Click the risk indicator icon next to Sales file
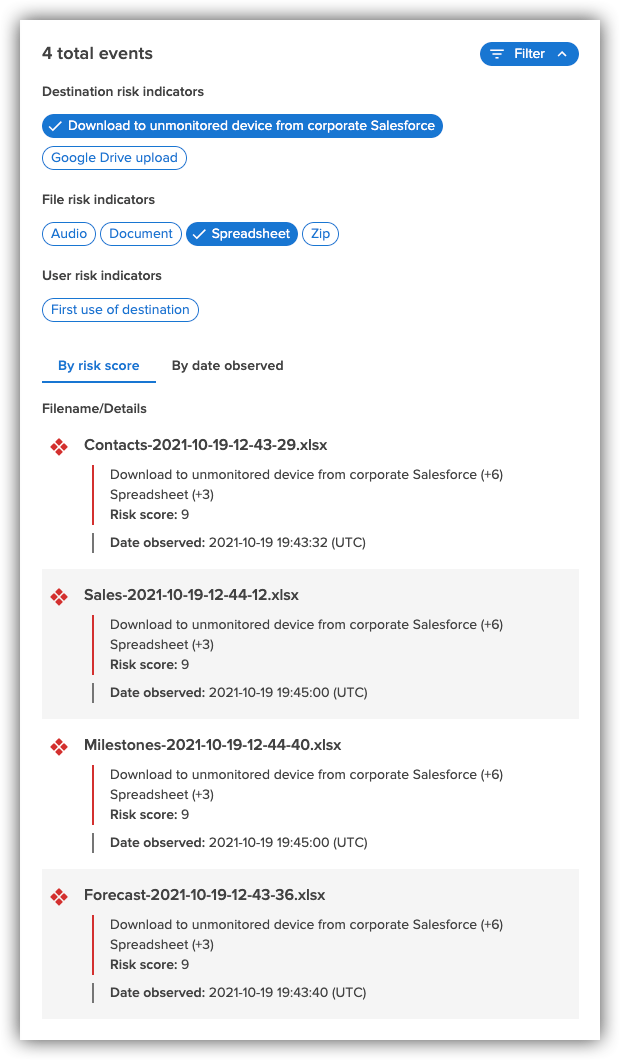The height and width of the screenshot is (1060, 620). (58, 596)
